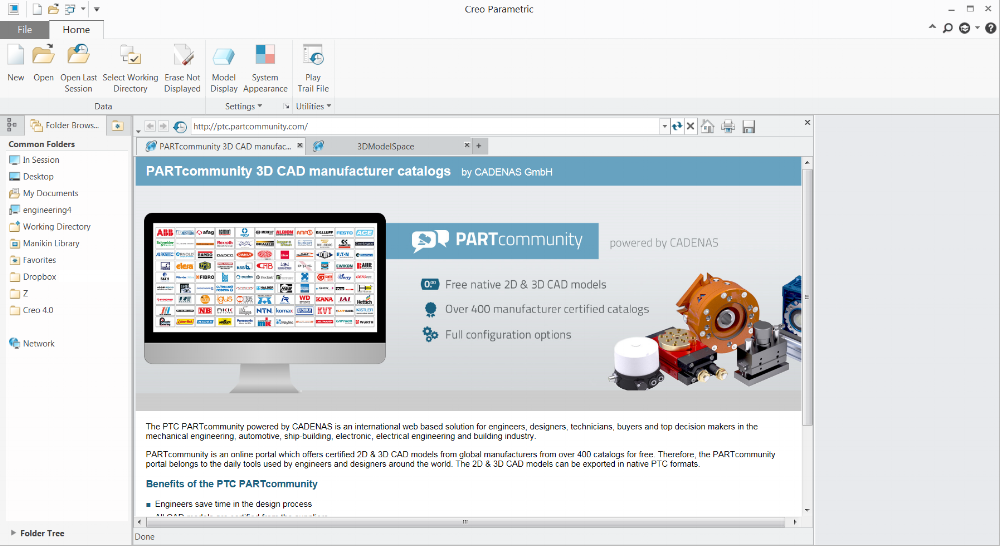Switch to PARTcommunity 3D CAD browser tab
This screenshot has width=1000, height=546.
point(219,146)
